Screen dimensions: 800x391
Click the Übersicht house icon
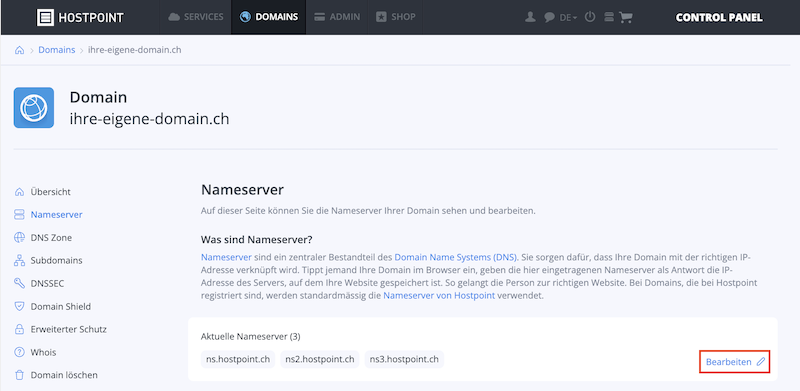pos(19,192)
